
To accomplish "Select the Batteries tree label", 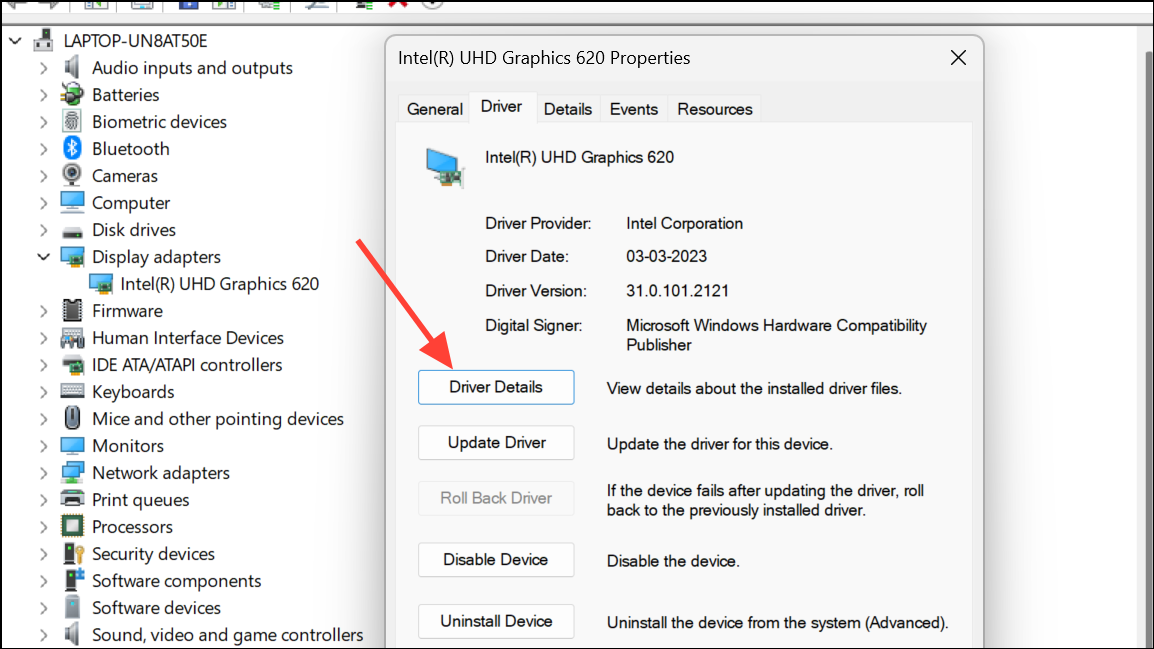I will tap(125, 95).
